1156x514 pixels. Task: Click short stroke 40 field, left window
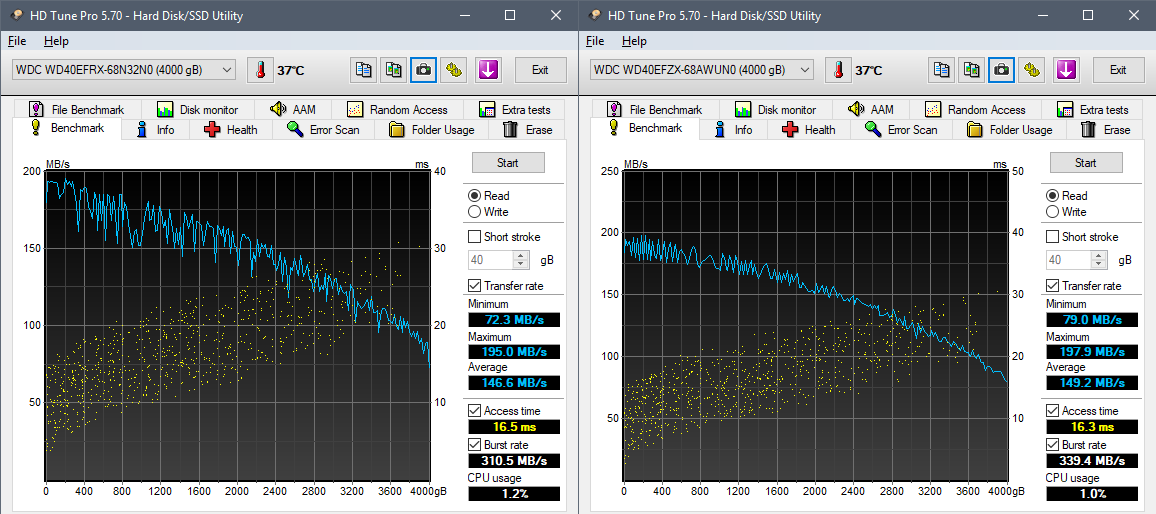tap(491, 260)
